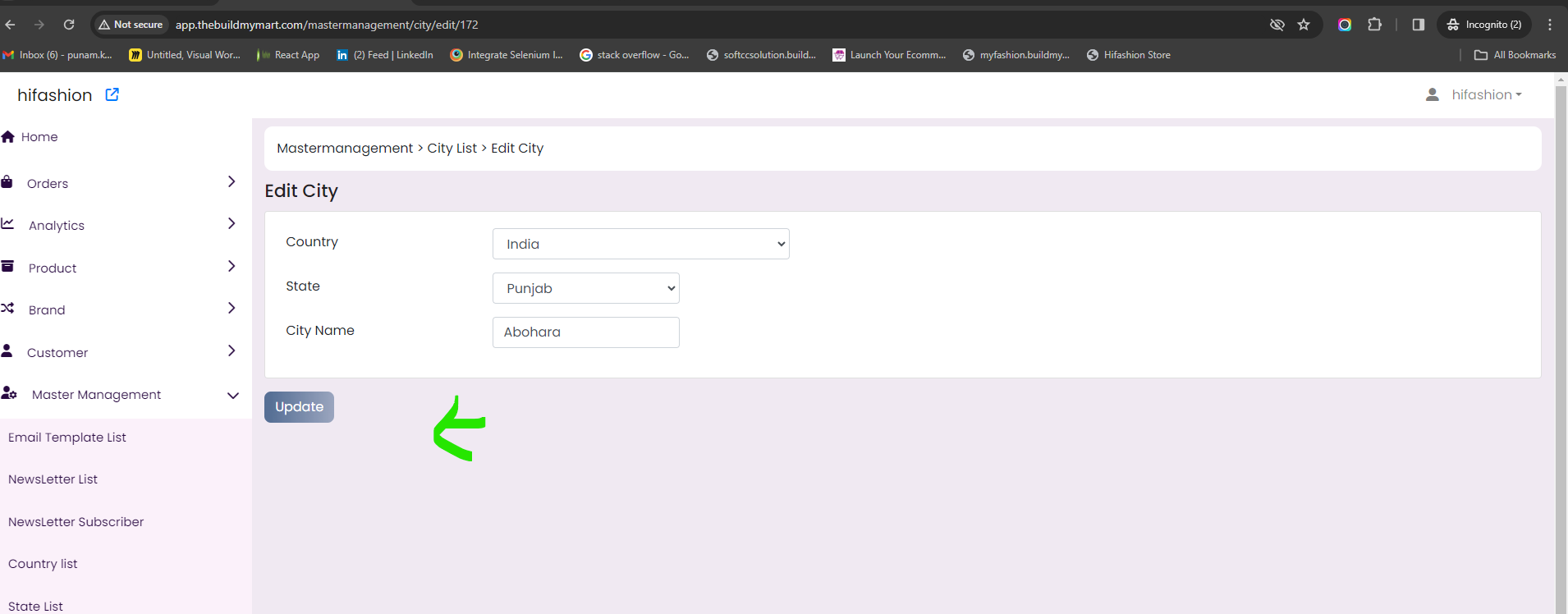Click Edit City in the breadcrumb
Image resolution: width=1568 pixels, height=614 pixels.
(x=517, y=149)
